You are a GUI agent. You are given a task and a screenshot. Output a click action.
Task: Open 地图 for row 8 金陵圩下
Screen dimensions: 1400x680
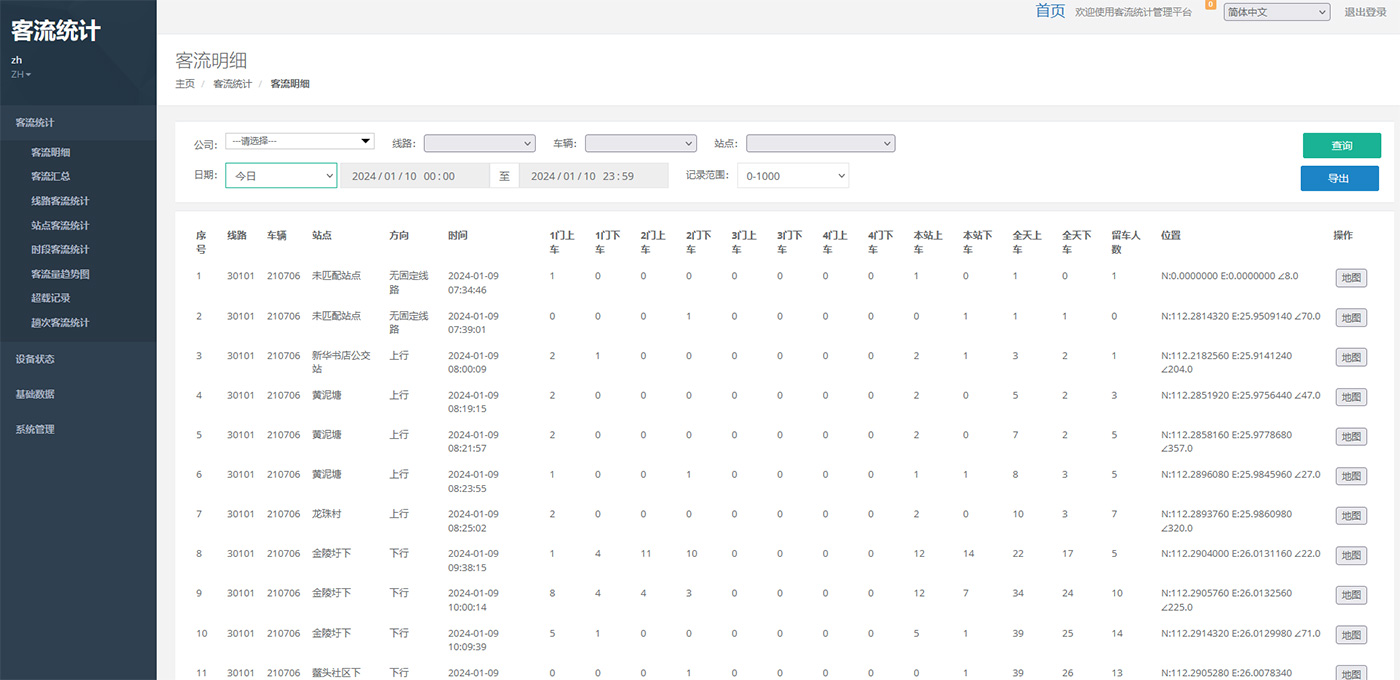click(1350, 556)
